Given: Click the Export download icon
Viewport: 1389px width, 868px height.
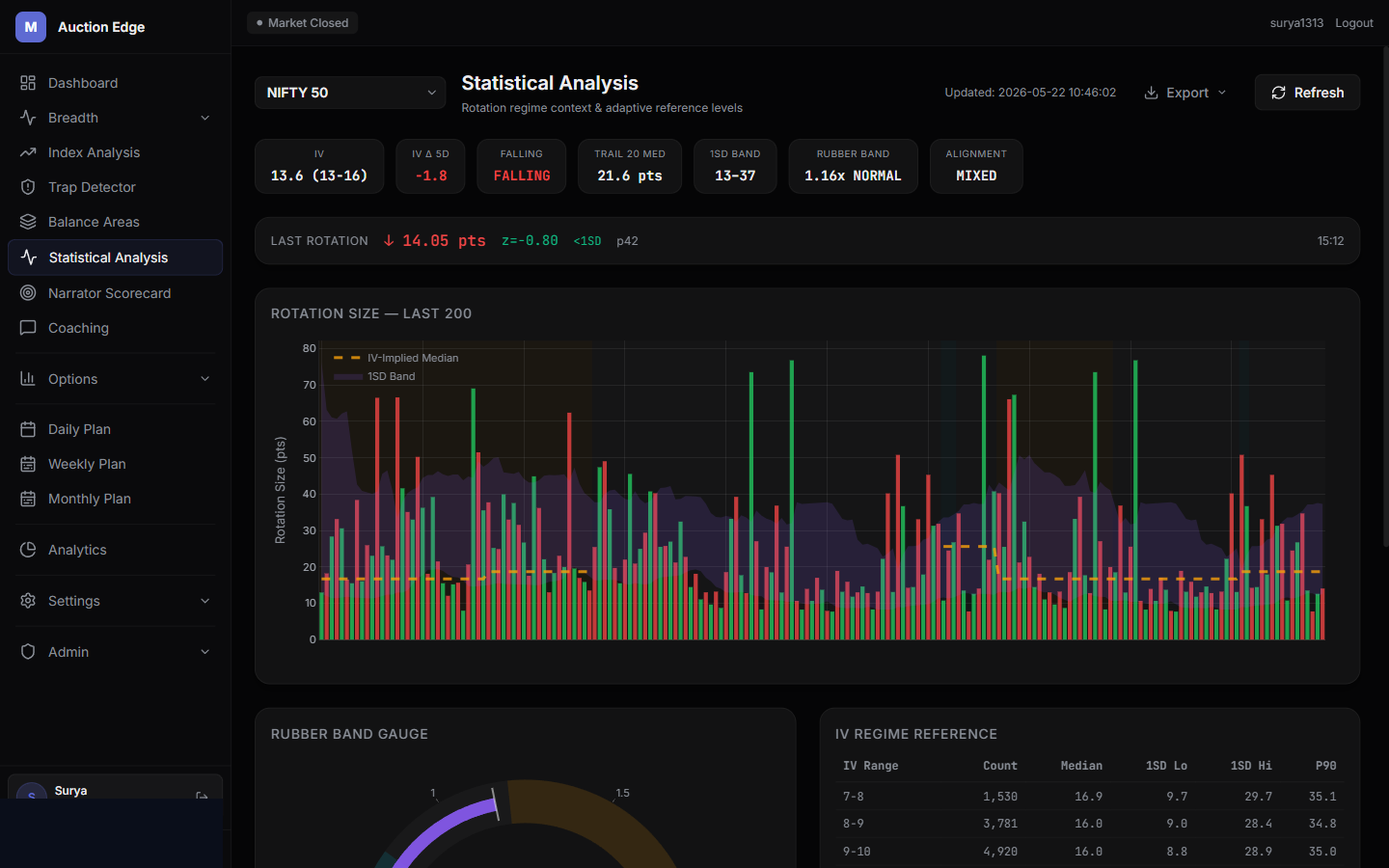Looking at the screenshot, I should tap(1151, 93).
